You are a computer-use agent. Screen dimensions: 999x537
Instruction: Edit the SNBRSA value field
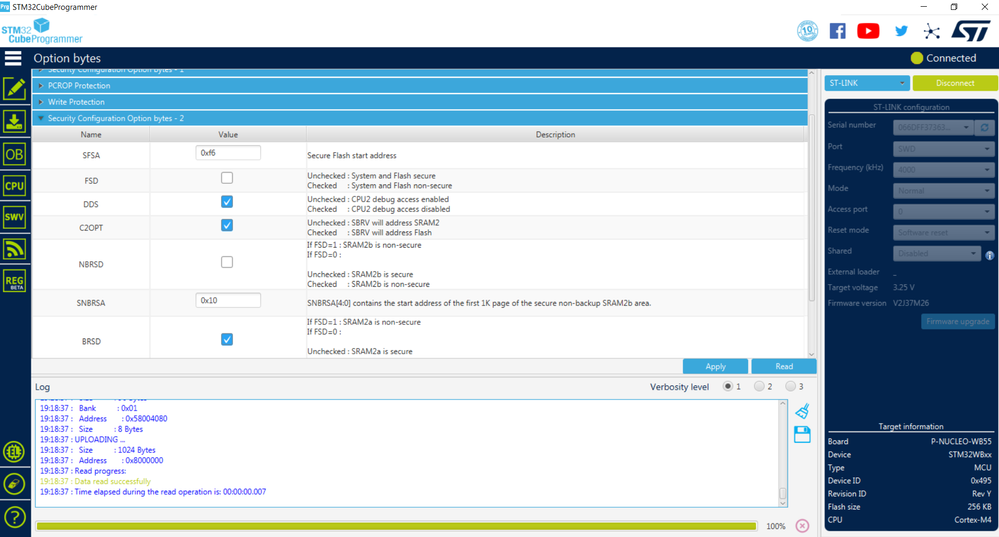coord(227,300)
